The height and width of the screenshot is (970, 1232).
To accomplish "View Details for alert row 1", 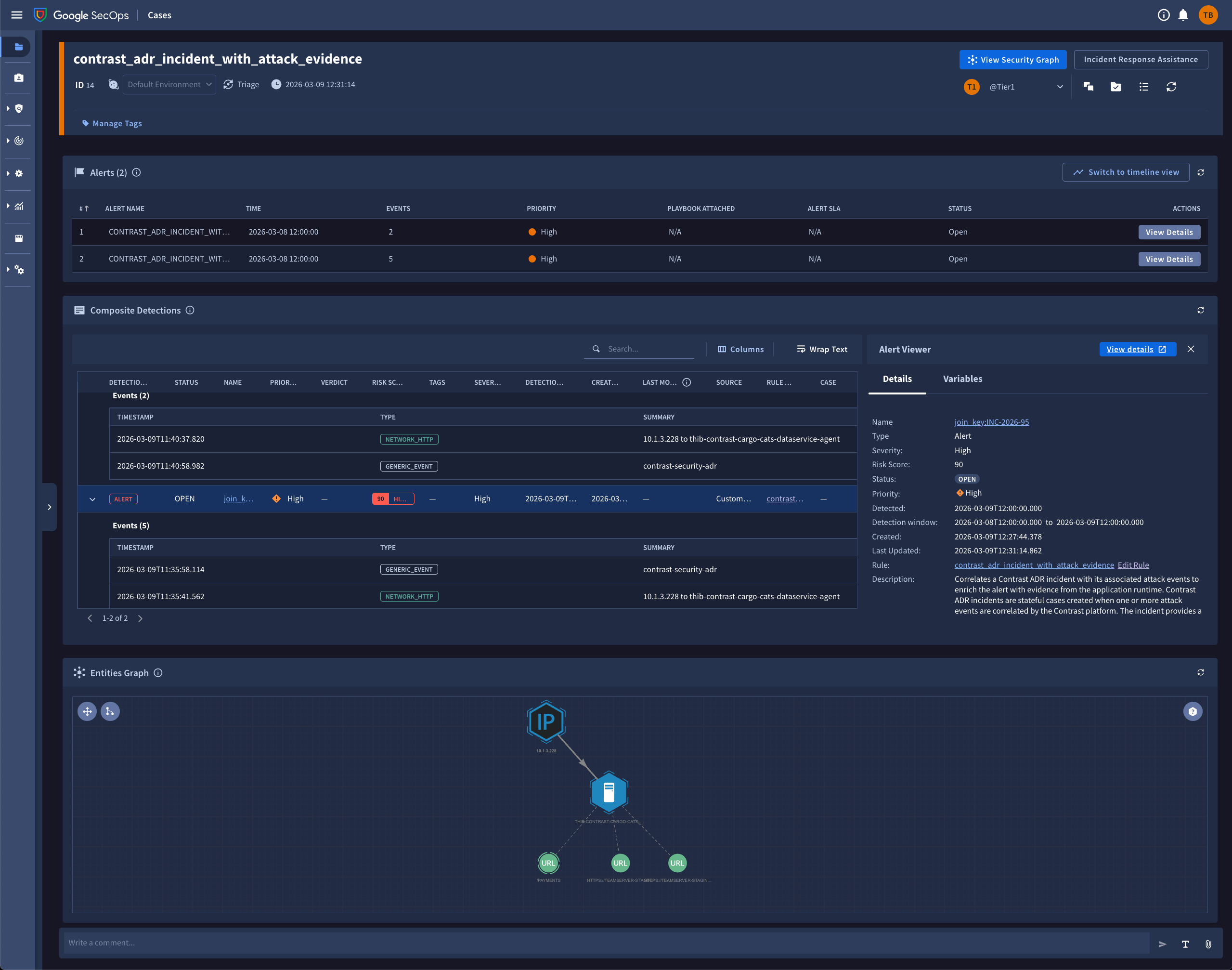I will pyautogui.click(x=1169, y=232).
